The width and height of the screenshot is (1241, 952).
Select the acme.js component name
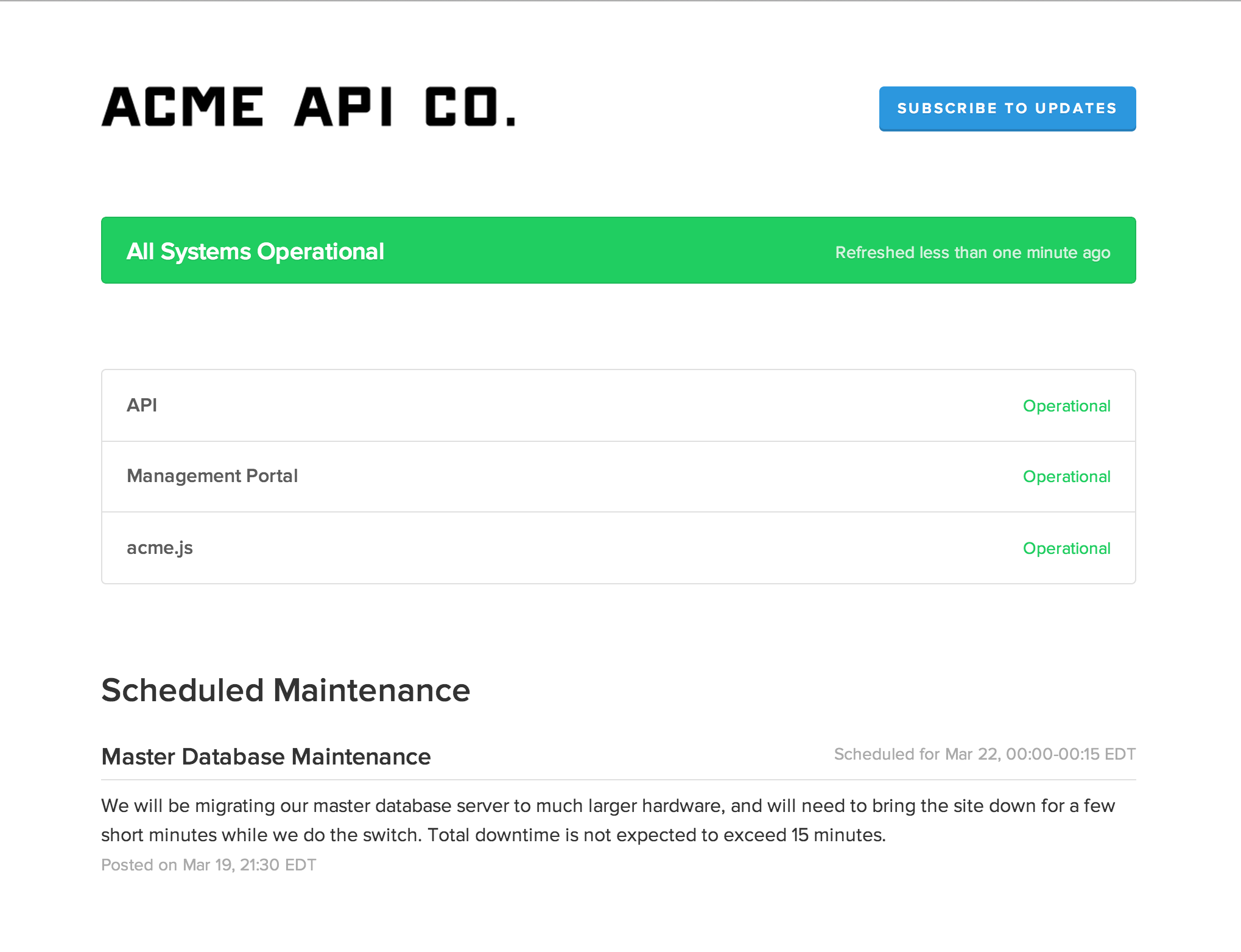point(160,548)
